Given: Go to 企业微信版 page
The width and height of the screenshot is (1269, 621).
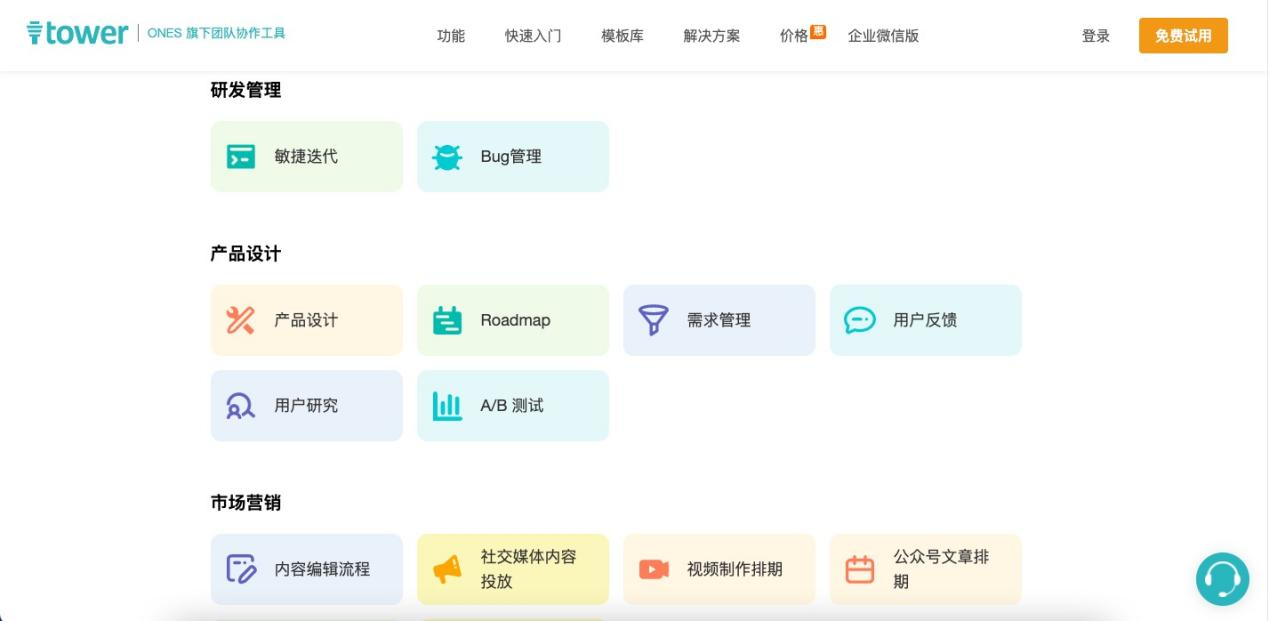Looking at the screenshot, I should click(883, 36).
